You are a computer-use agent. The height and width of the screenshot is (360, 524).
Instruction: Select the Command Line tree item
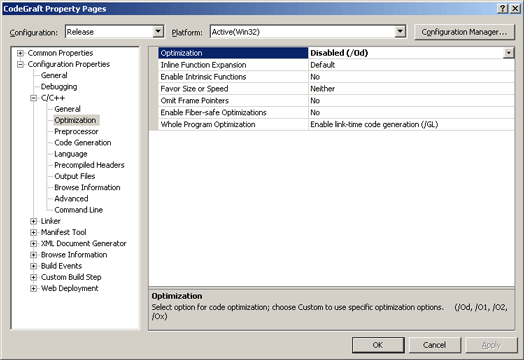coord(79,210)
